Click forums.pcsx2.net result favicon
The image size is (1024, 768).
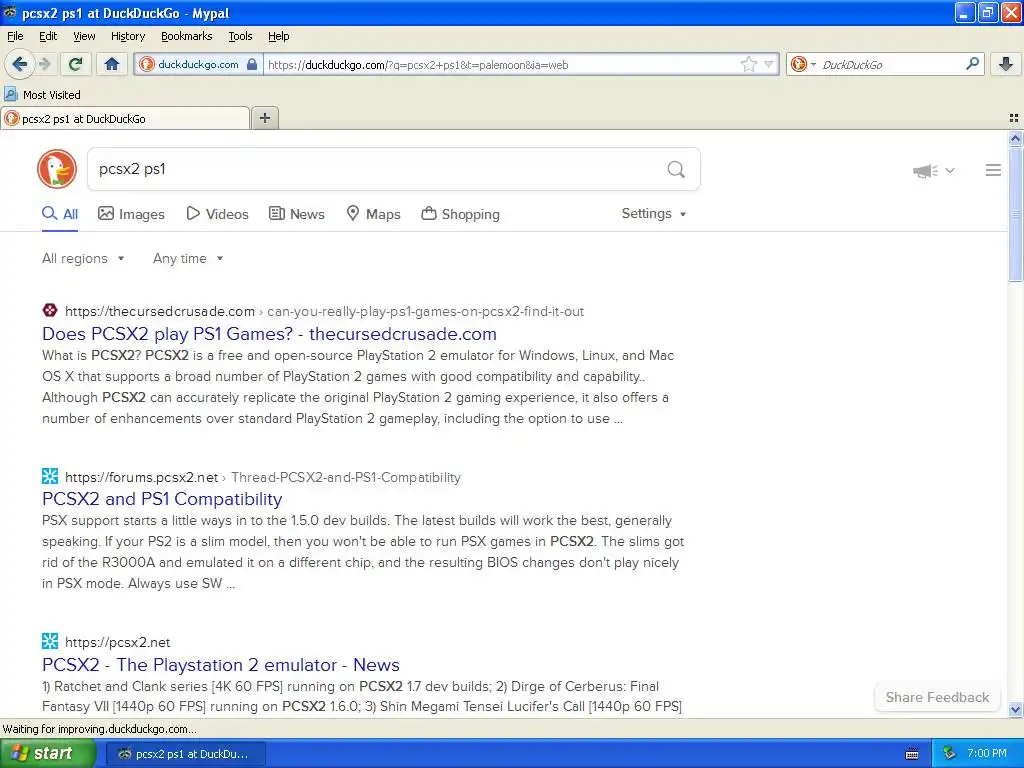(x=50, y=476)
